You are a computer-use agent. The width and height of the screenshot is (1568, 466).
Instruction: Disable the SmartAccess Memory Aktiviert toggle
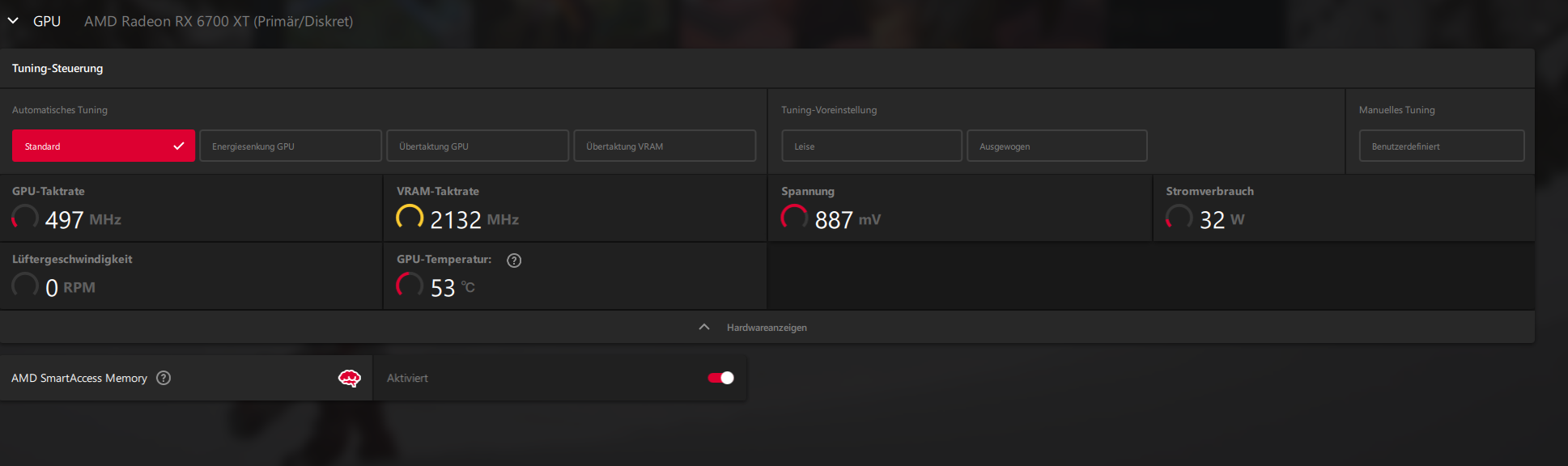tap(720, 378)
